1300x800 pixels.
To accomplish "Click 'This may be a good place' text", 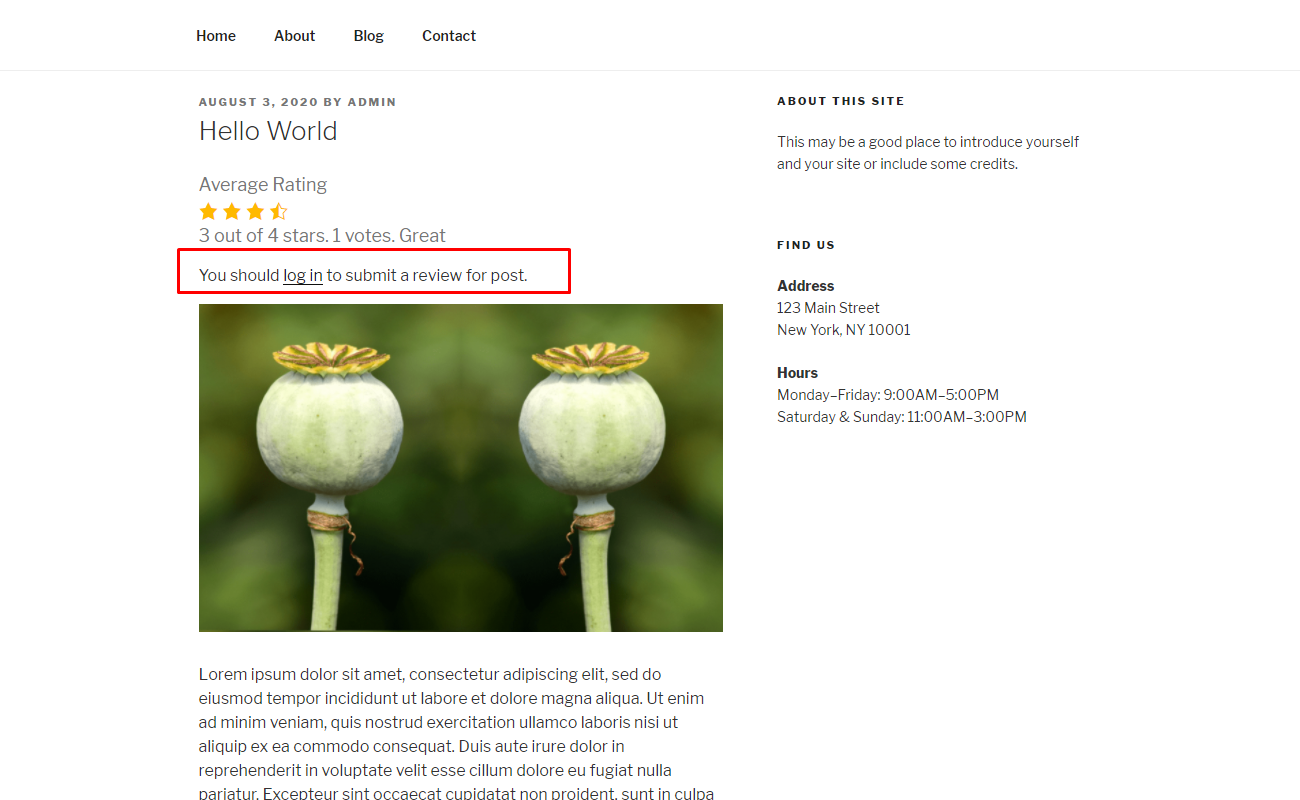I will click(928, 153).
